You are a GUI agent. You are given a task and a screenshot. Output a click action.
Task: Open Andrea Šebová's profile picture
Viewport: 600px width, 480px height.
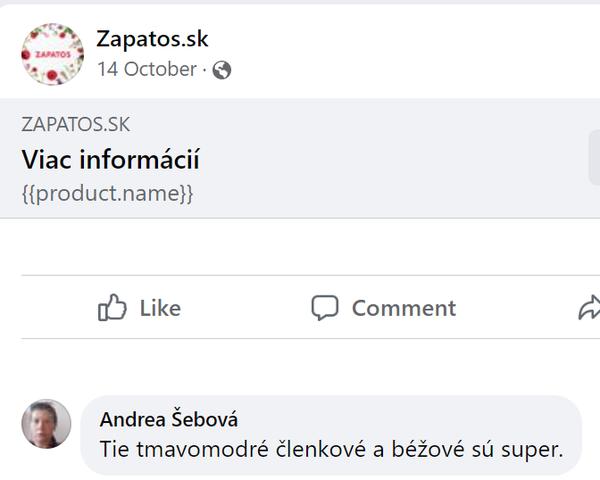pos(46,424)
